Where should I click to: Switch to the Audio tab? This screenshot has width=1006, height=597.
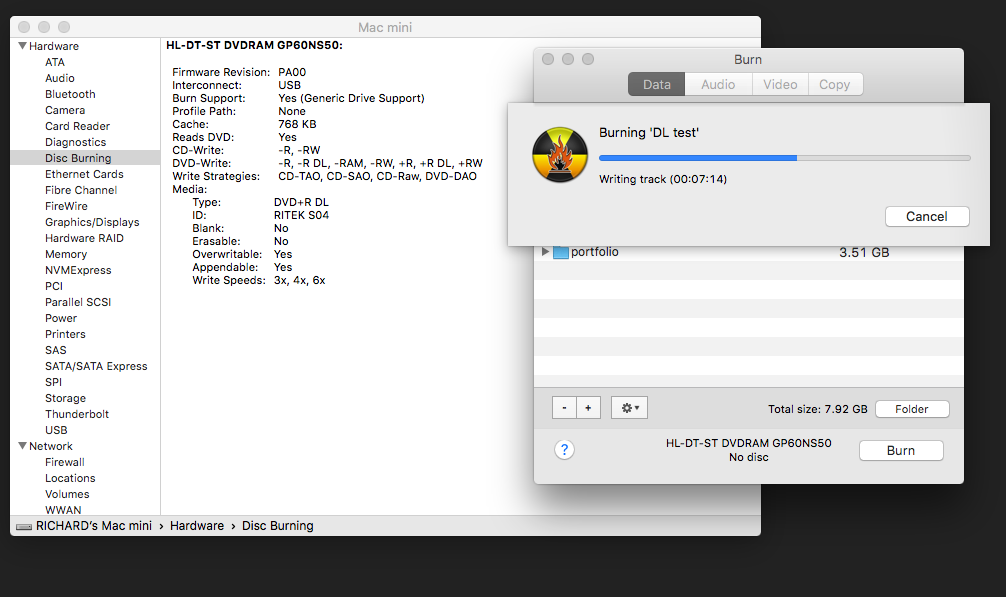point(718,85)
